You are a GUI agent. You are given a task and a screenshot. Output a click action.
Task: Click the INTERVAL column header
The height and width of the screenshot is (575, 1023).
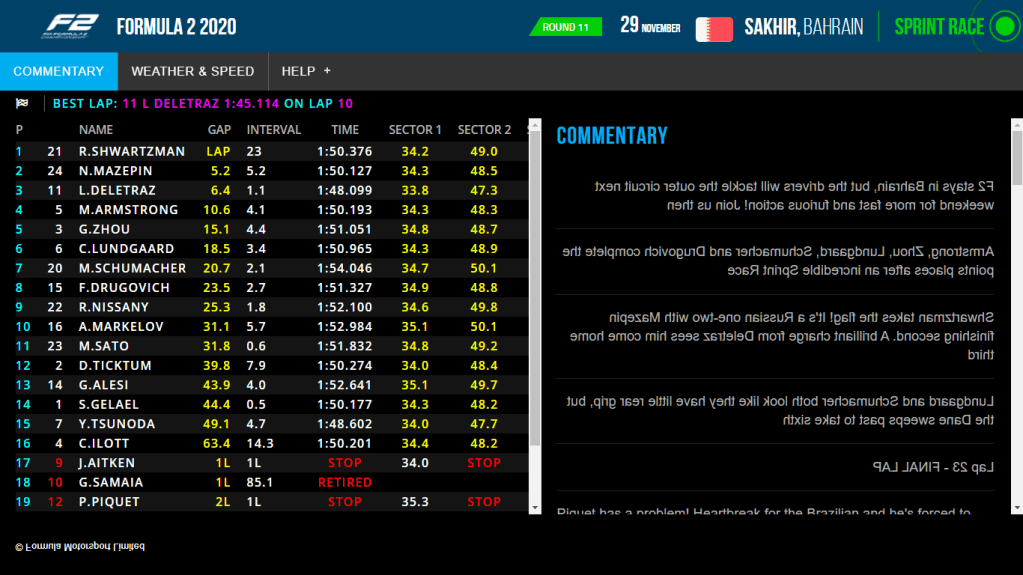pyautogui.click(x=273, y=130)
